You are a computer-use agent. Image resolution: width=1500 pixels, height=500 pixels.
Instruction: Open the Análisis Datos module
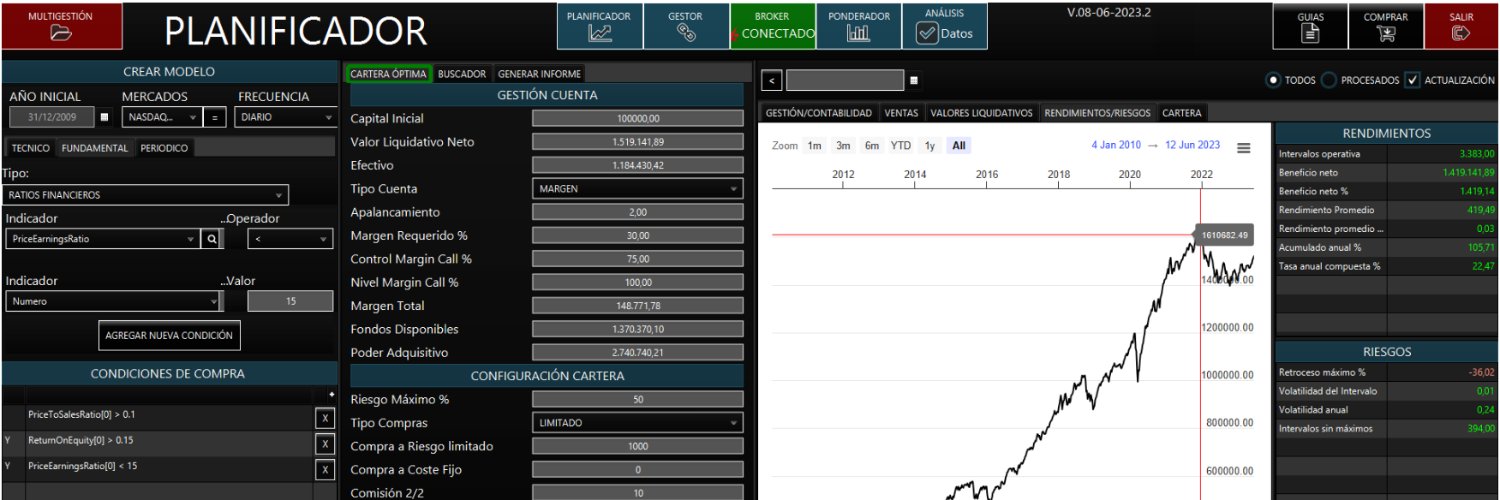click(944, 26)
